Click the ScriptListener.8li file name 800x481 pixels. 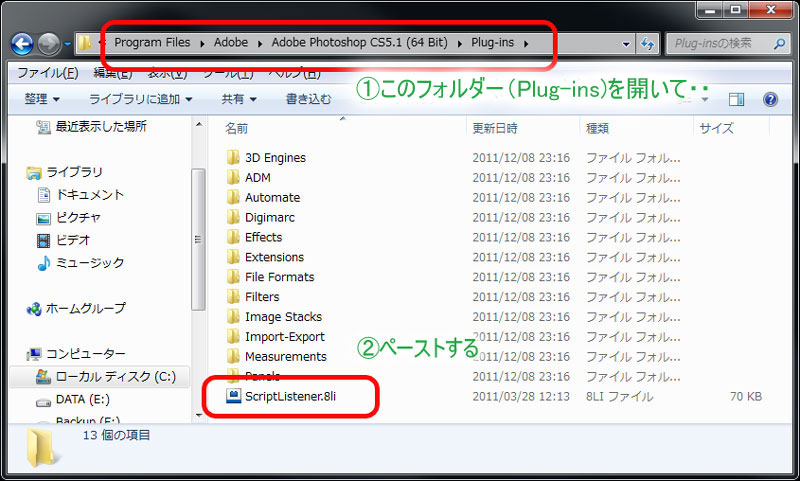(290, 396)
